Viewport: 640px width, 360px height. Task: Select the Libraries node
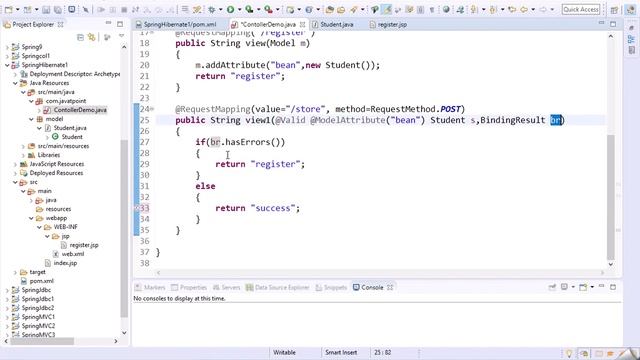click(x=49, y=155)
